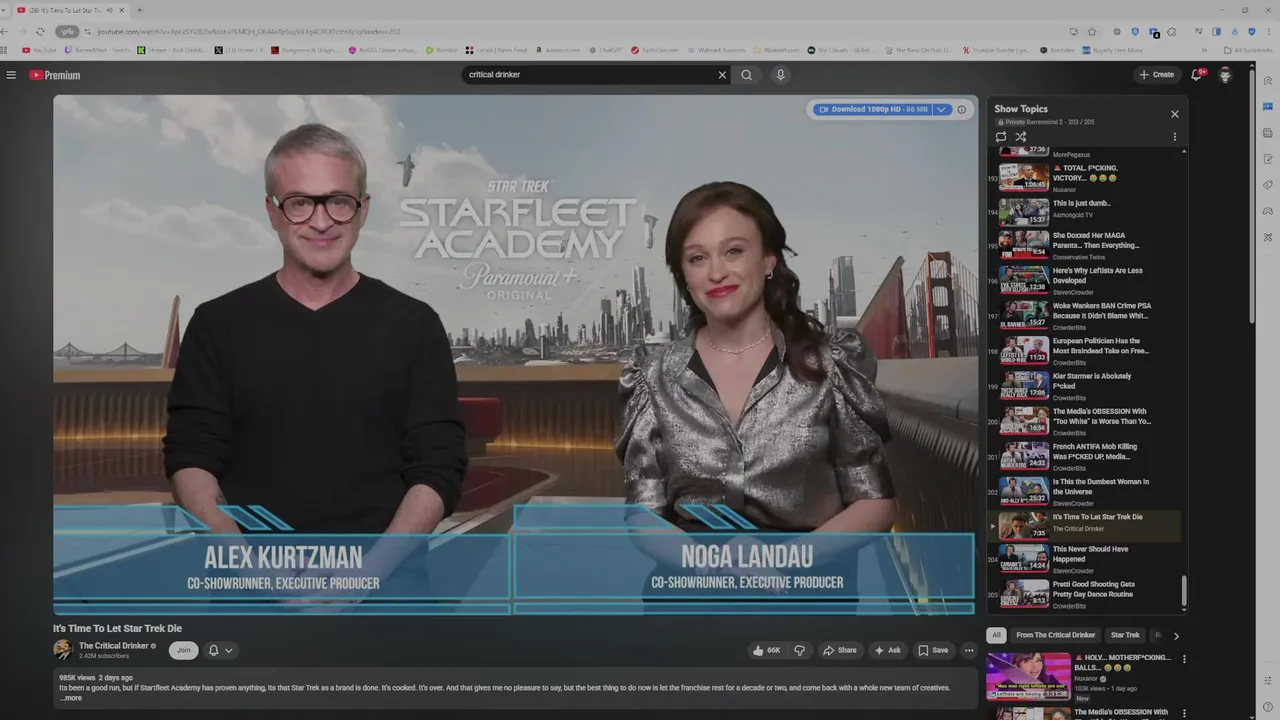This screenshot has width=1280, height=720.
Task: Dislike the video with thumbs down
Action: coord(799,650)
